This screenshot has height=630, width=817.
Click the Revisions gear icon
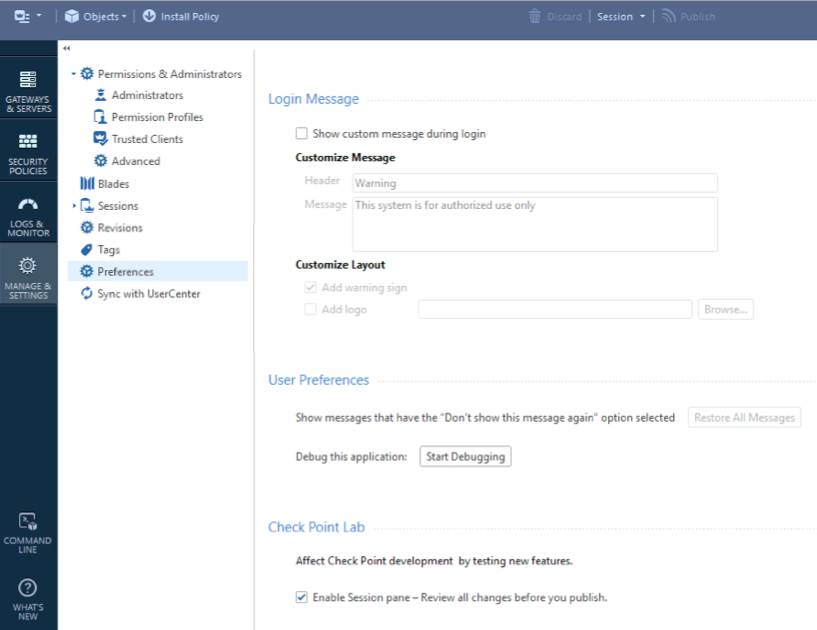[x=86, y=227]
